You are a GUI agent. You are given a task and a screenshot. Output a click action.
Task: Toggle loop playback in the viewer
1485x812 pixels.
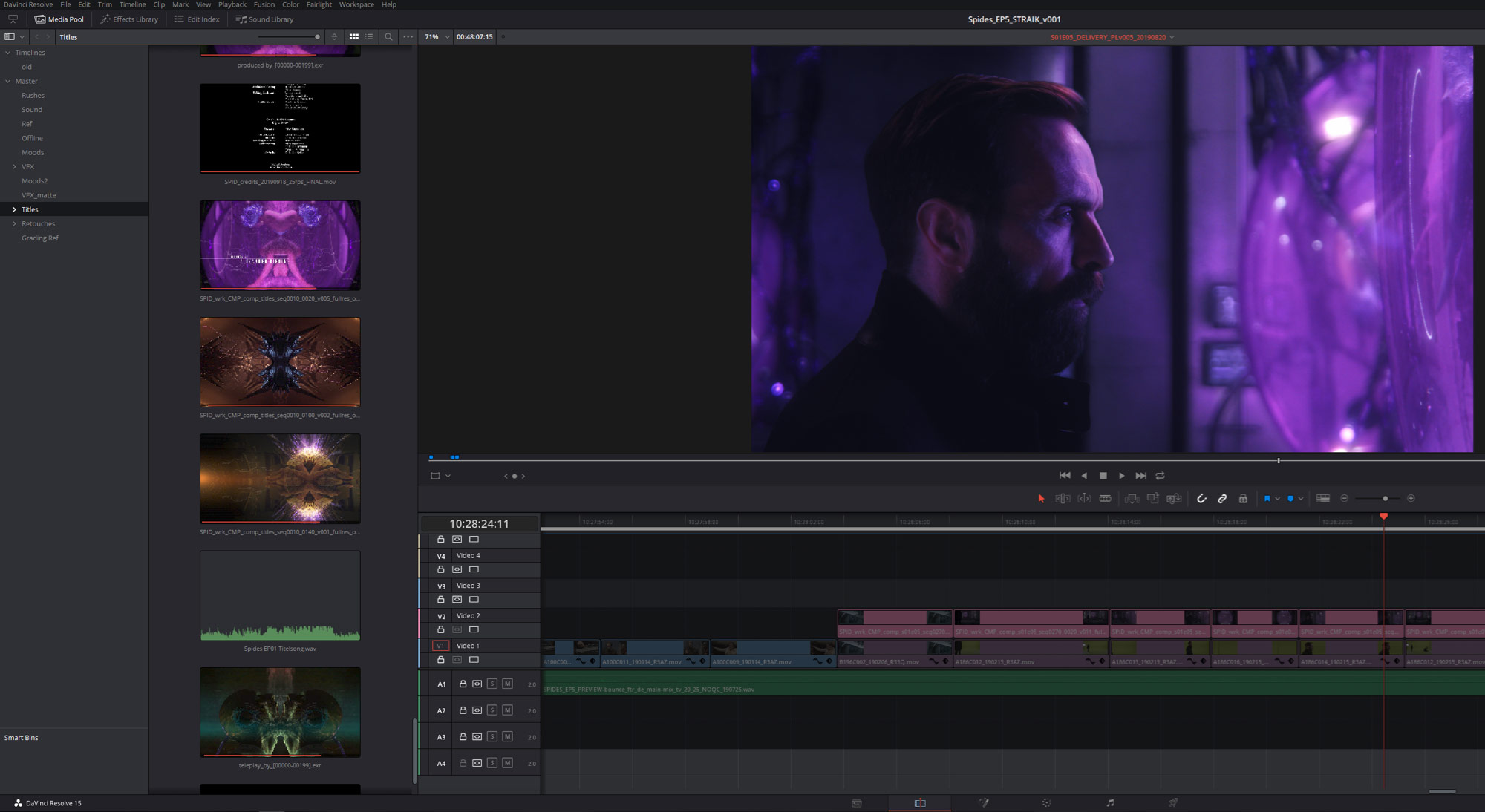[1161, 476]
